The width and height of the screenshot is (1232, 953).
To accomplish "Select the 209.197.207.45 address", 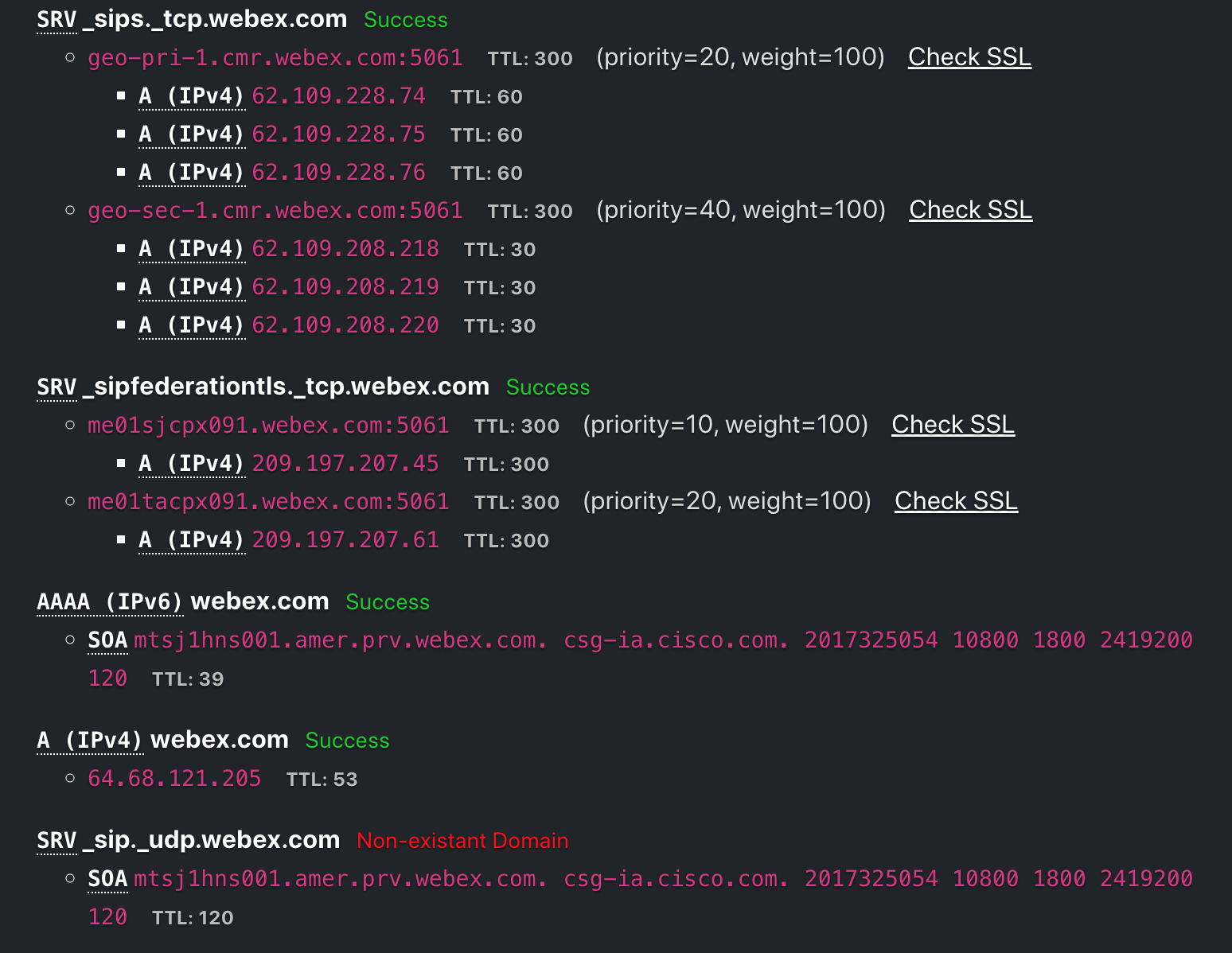I will pos(345,464).
